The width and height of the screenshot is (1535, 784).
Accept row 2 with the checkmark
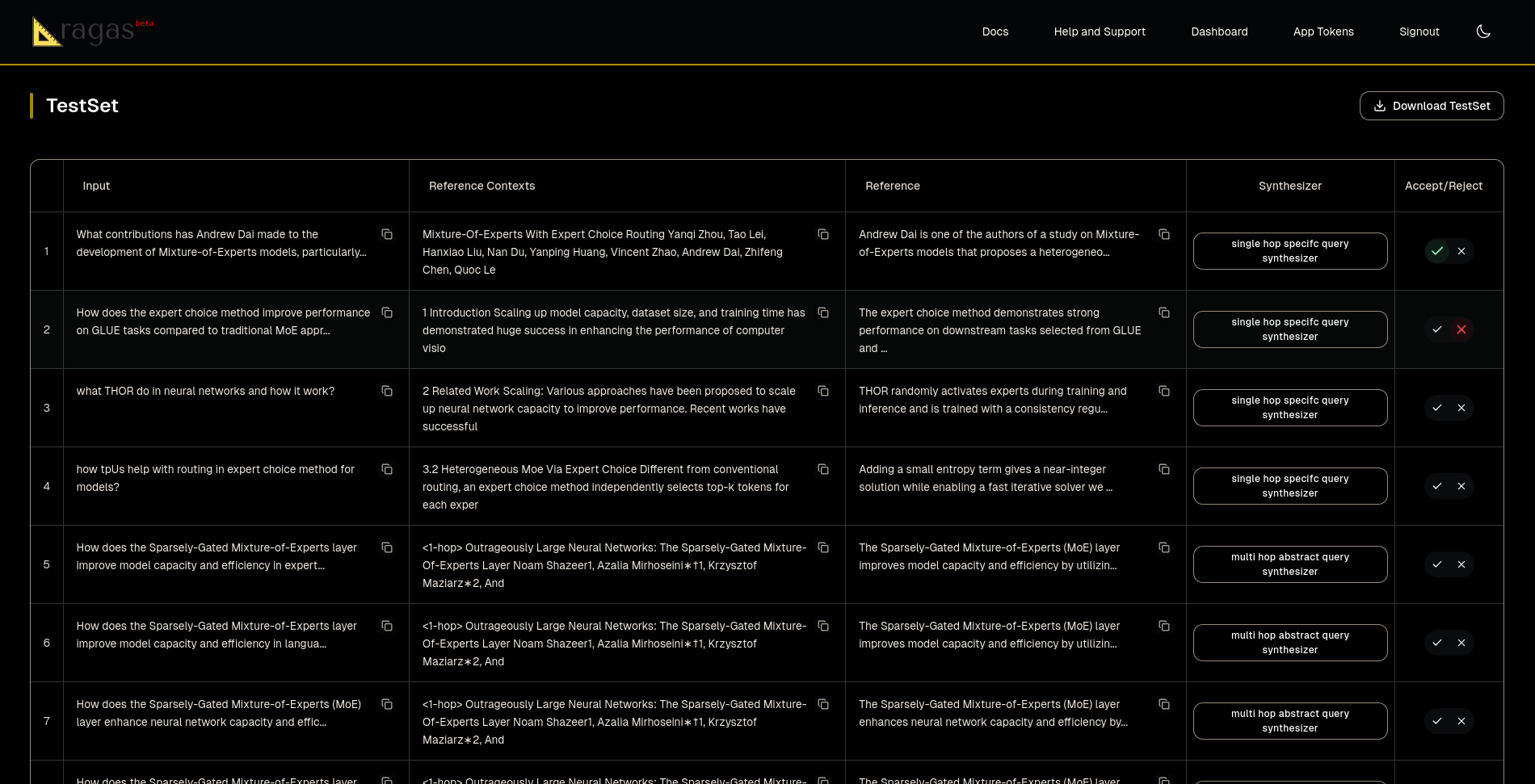1437,329
